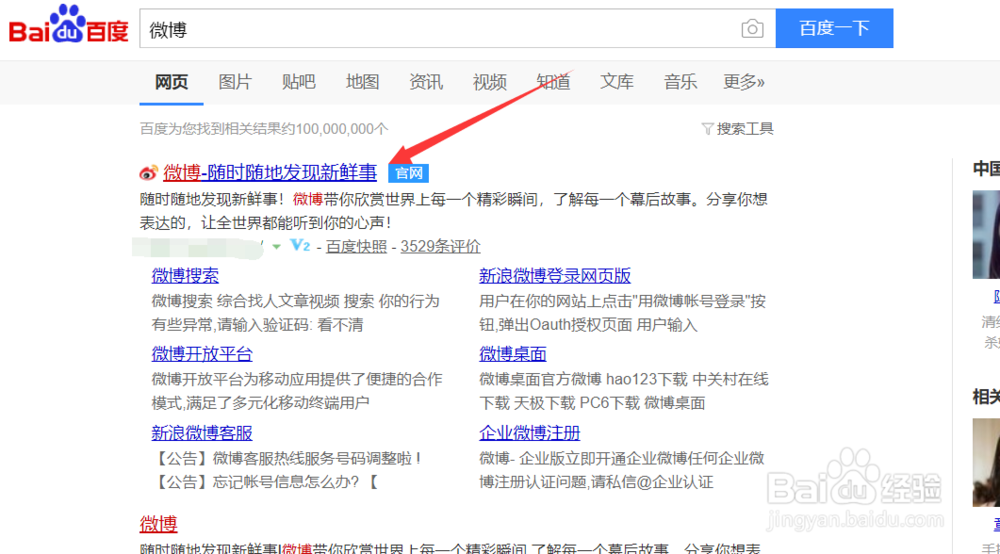Open the 微博桌面 link

(513, 354)
